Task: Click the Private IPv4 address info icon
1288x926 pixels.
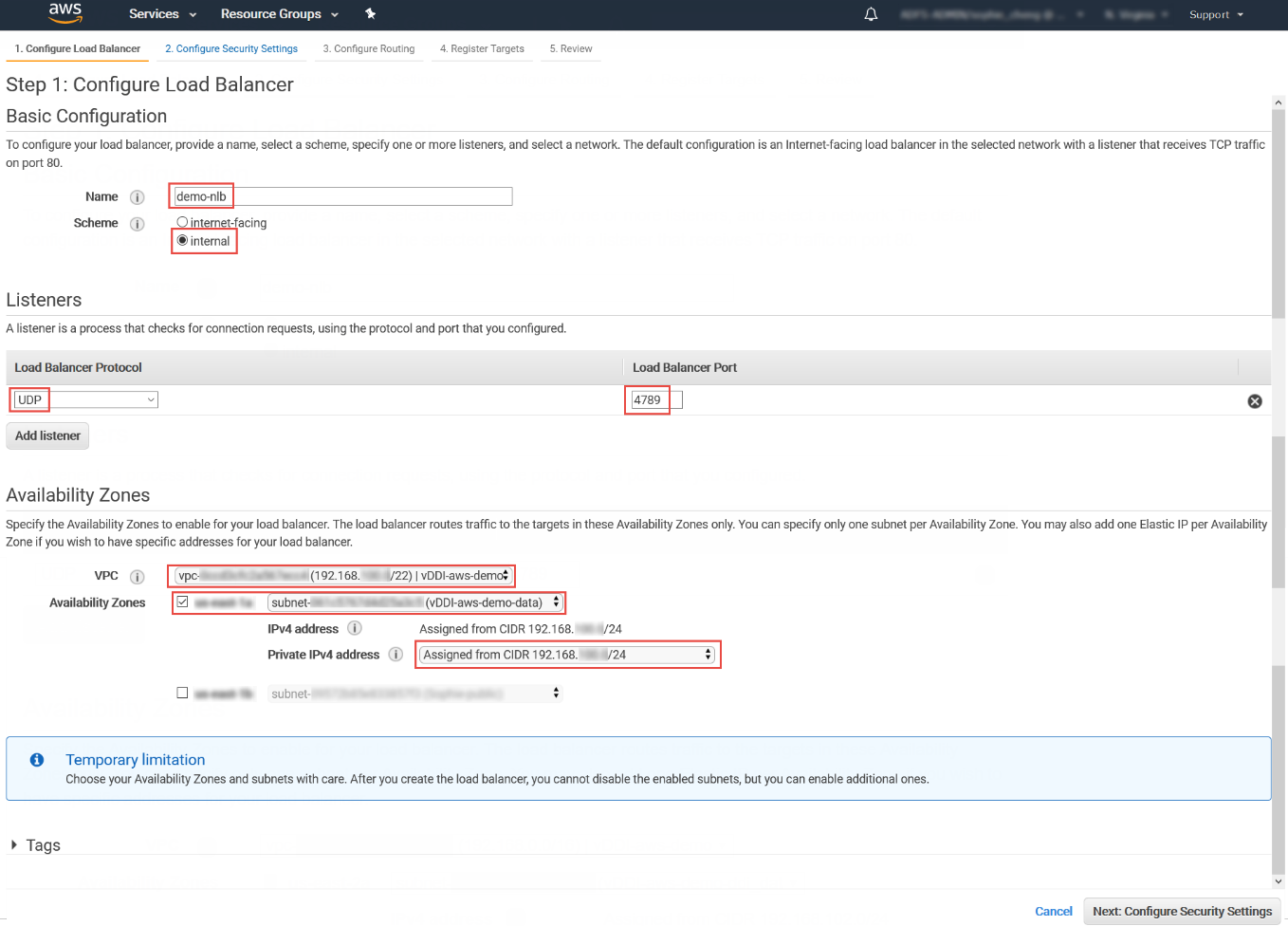Action: tap(396, 654)
